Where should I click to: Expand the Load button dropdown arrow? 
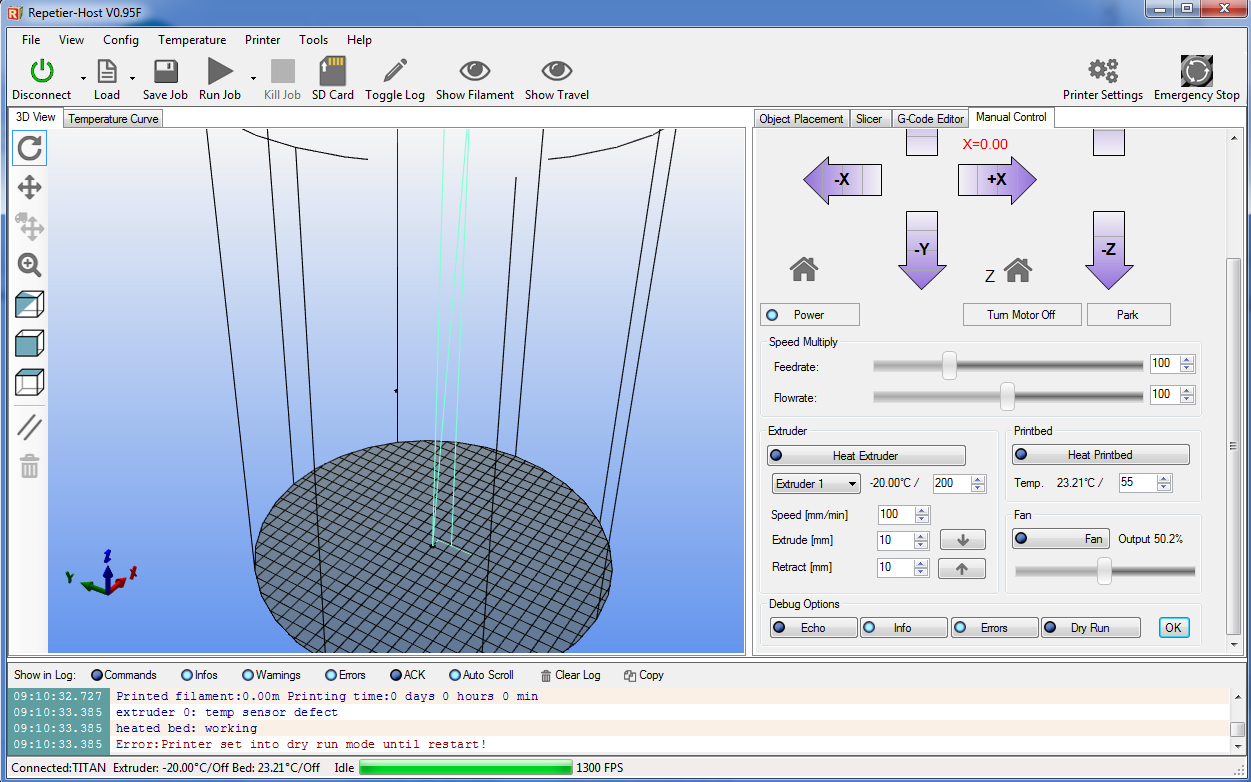[132, 78]
